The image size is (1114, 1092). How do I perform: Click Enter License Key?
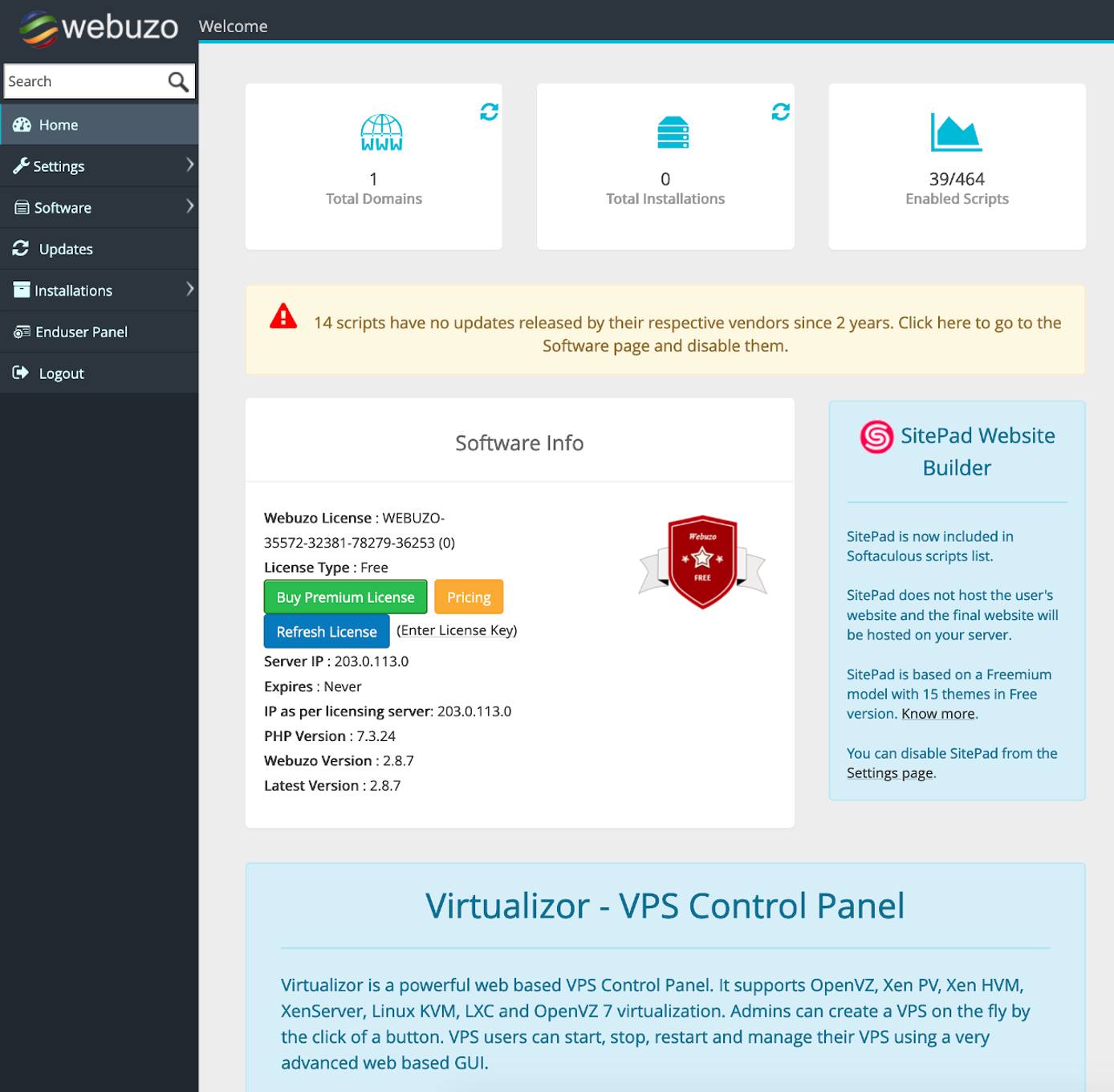pos(457,630)
